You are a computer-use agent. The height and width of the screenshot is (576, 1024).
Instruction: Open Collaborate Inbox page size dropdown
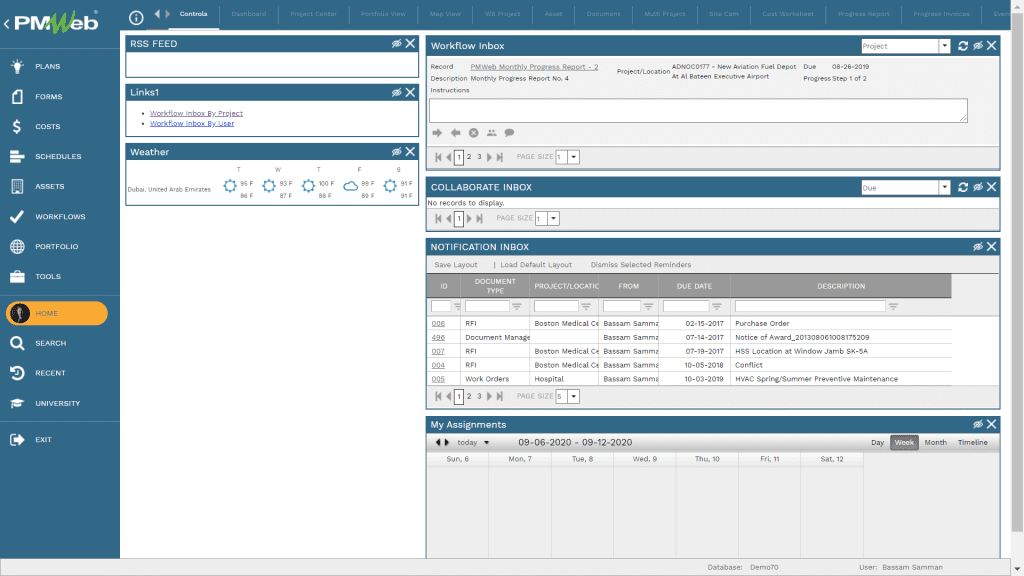pos(553,219)
